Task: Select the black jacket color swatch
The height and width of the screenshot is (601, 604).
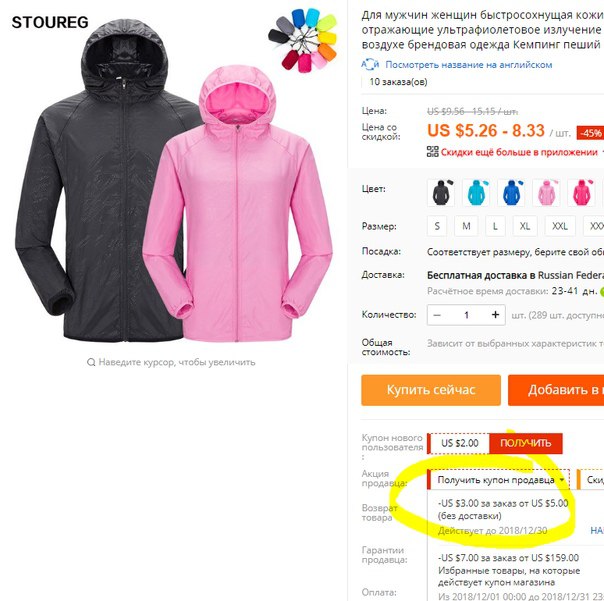Action: [x=441, y=193]
